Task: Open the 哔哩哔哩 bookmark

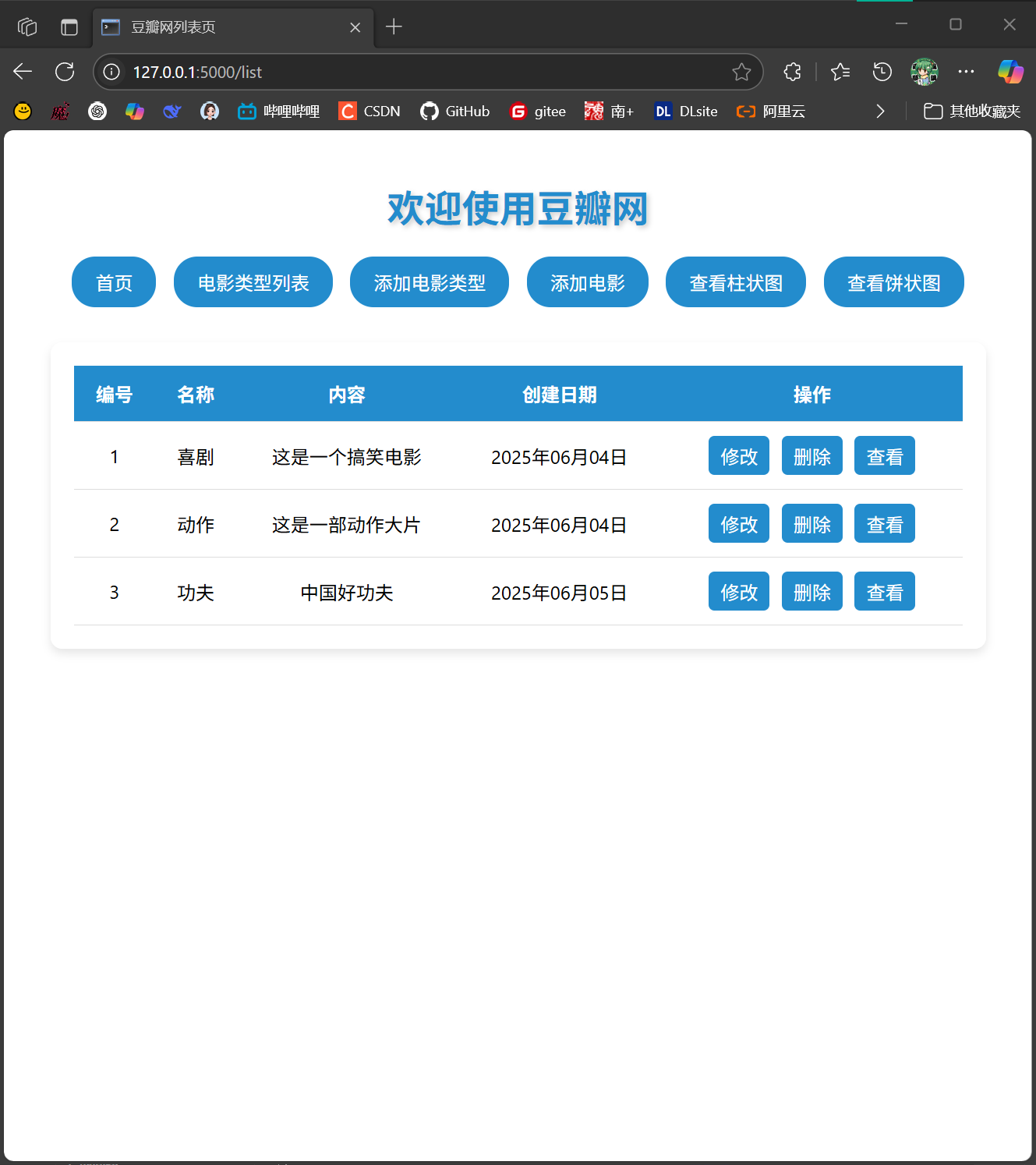Action: coord(279,112)
